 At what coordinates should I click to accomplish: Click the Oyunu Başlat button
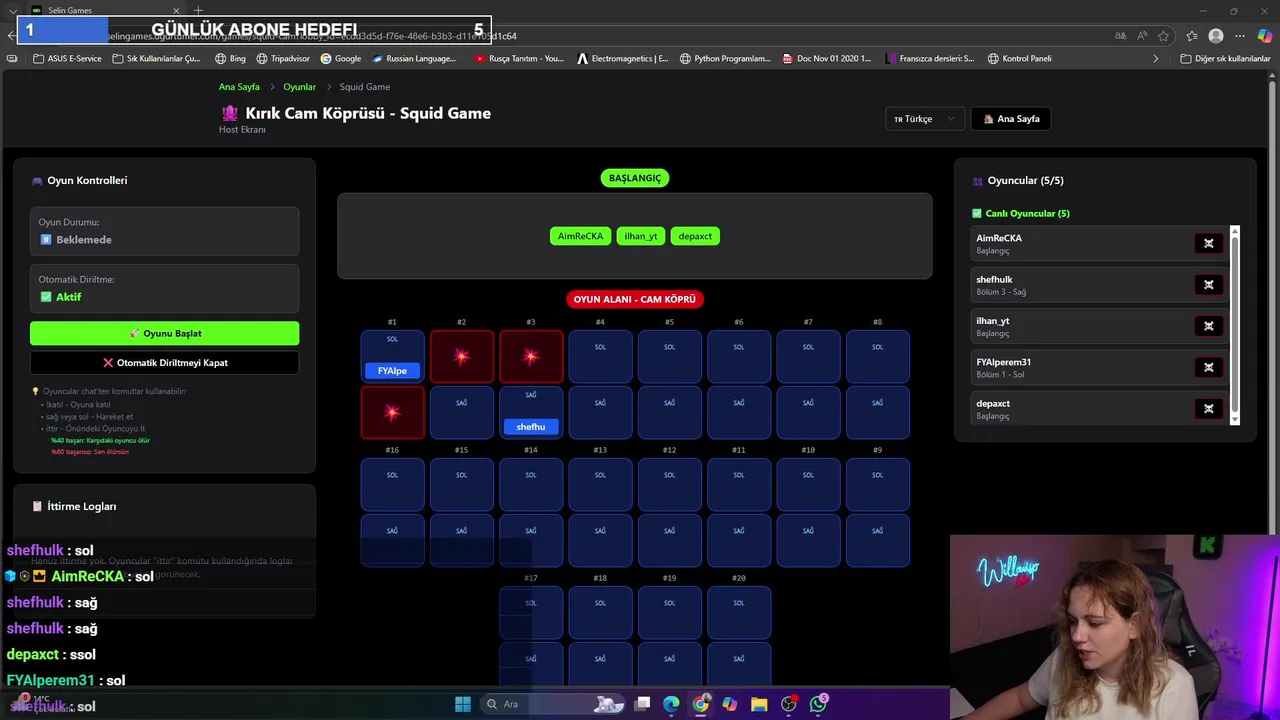pyautogui.click(x=164, y=333)
